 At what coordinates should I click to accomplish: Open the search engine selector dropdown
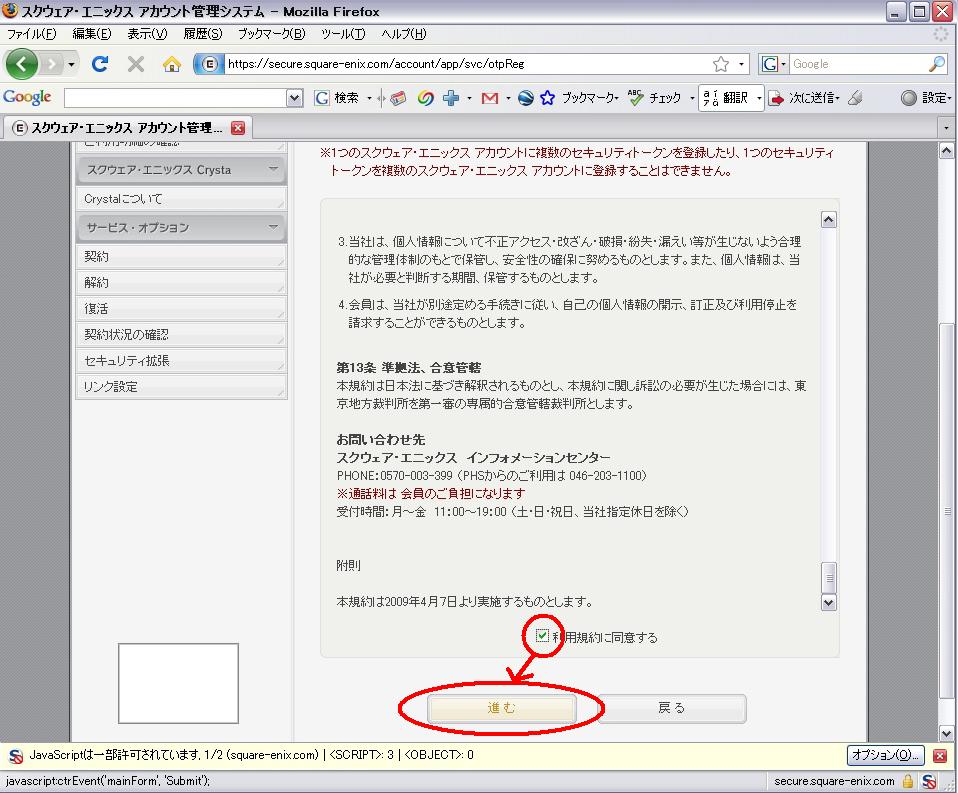[773, 64]
